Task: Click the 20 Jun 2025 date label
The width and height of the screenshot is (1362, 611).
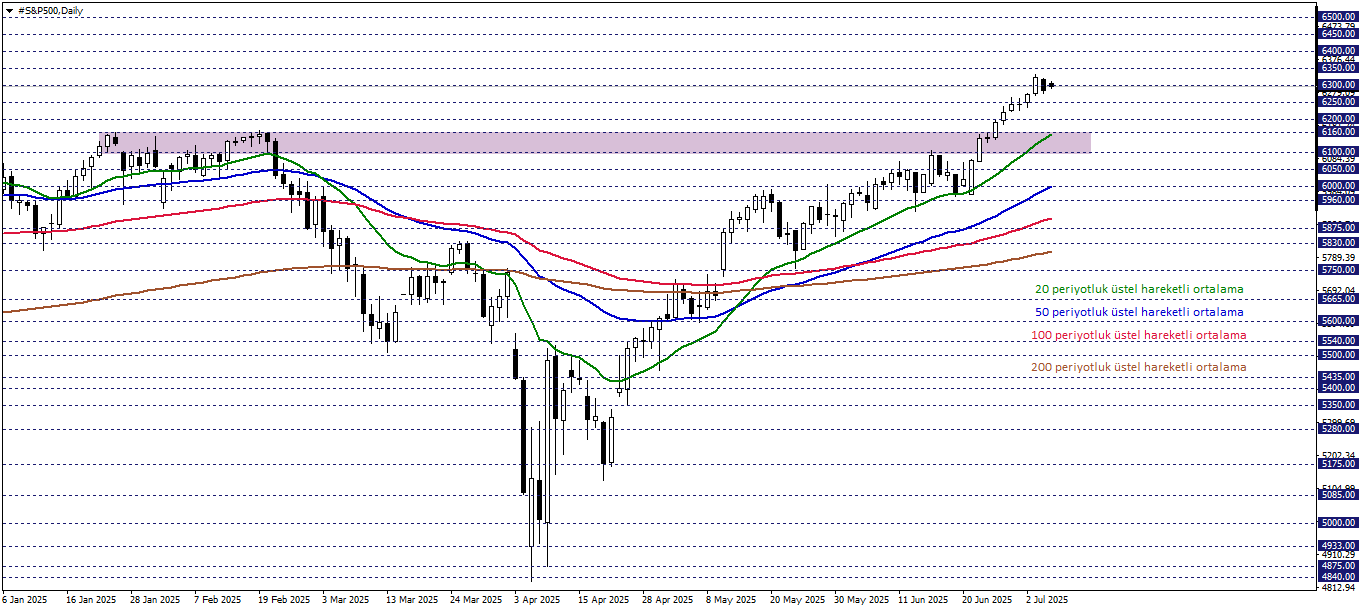Action: pyautogui.click(x=987, y=600)
